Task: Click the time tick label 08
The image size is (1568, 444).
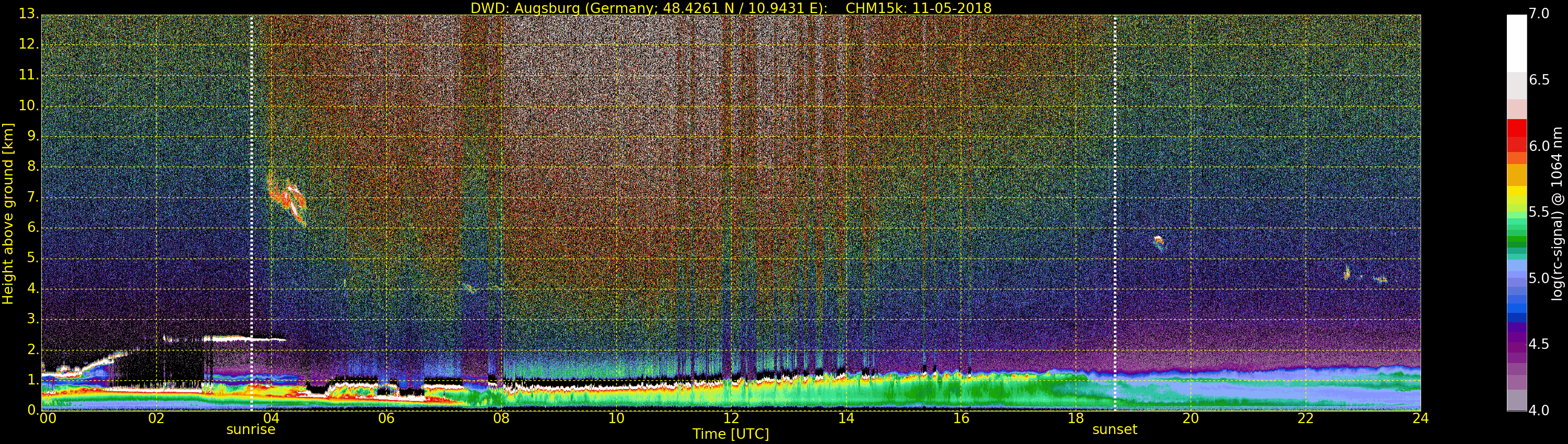Action: (501, 418)
